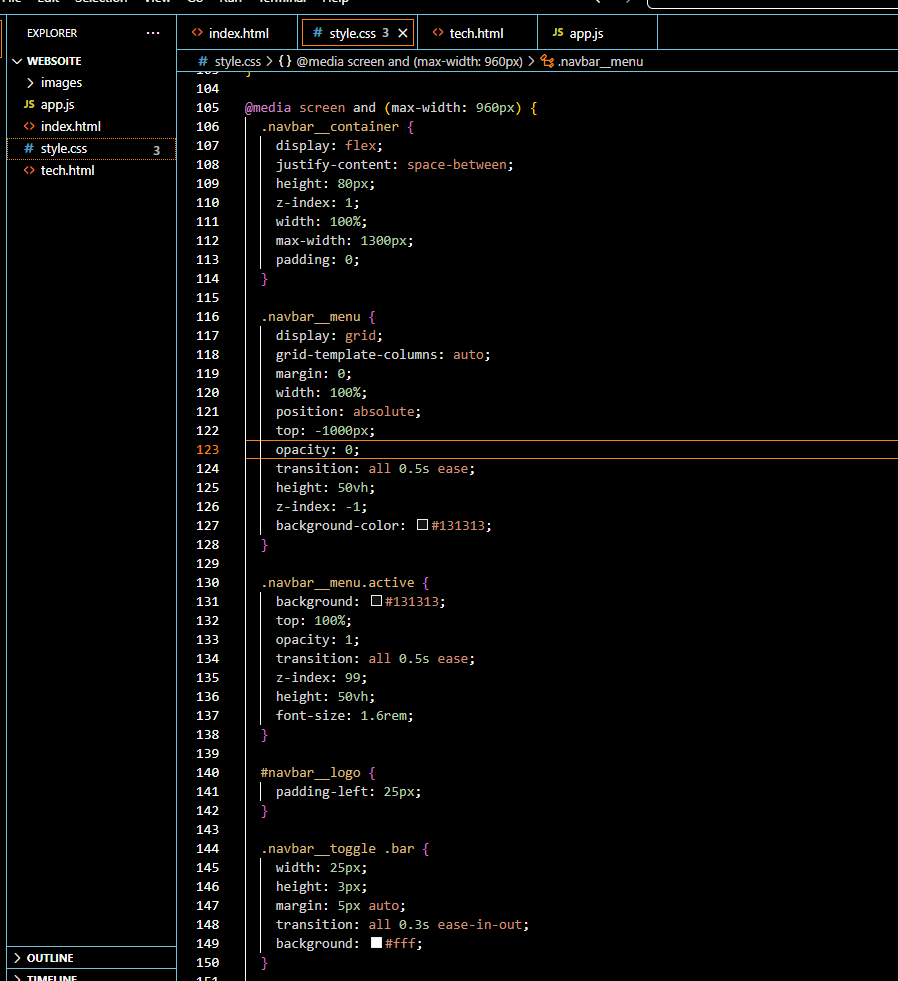
Task: Select style.css in the explorer sidebar
Action: [x=63, y=149]
